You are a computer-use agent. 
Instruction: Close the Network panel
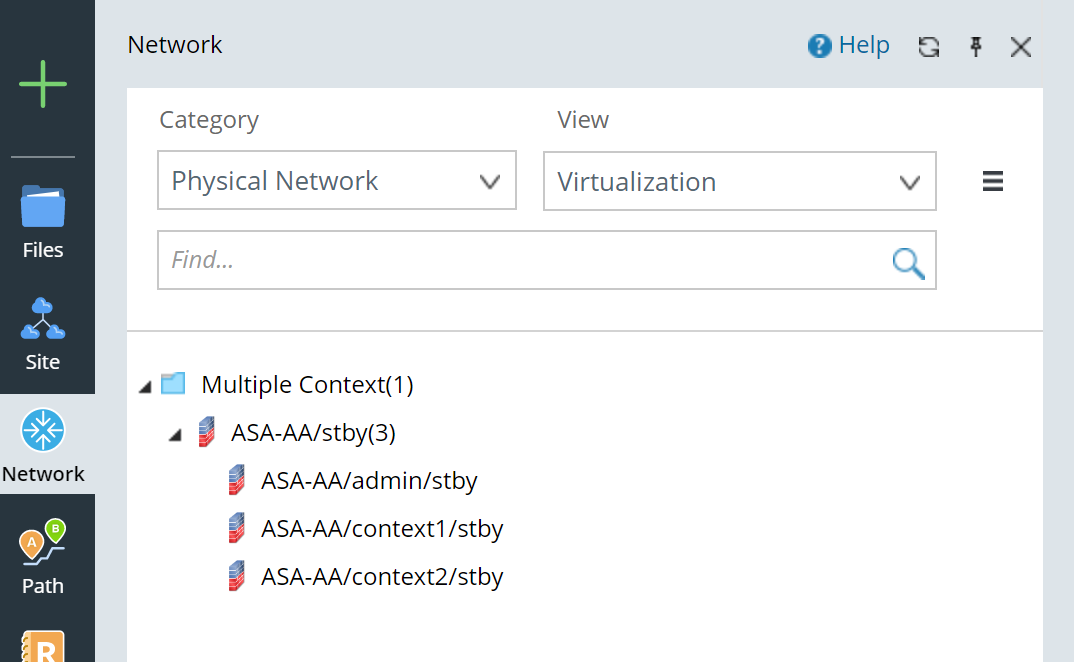point(1020,46)
